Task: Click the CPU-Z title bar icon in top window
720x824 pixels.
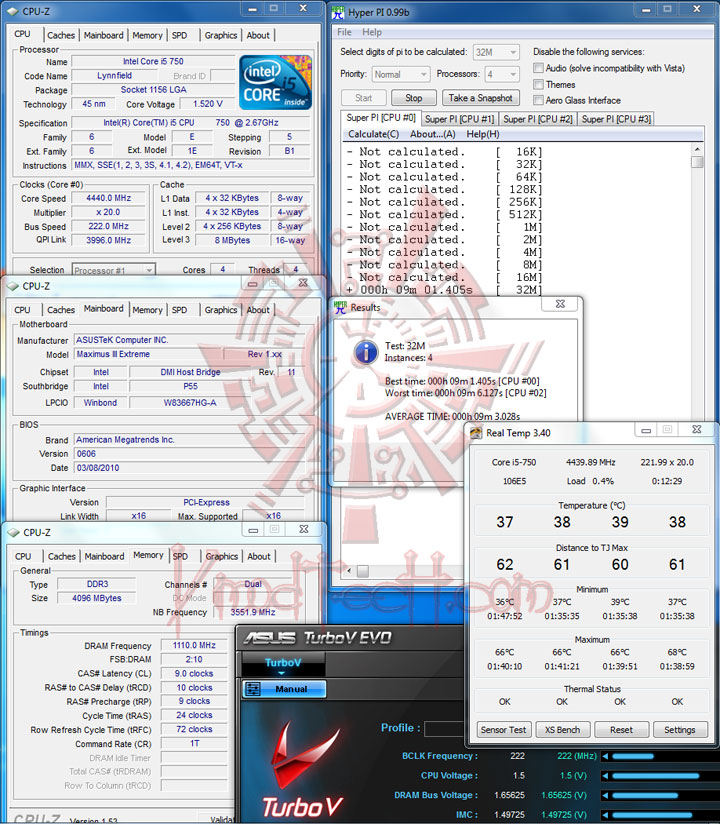Action: (12, 11)
